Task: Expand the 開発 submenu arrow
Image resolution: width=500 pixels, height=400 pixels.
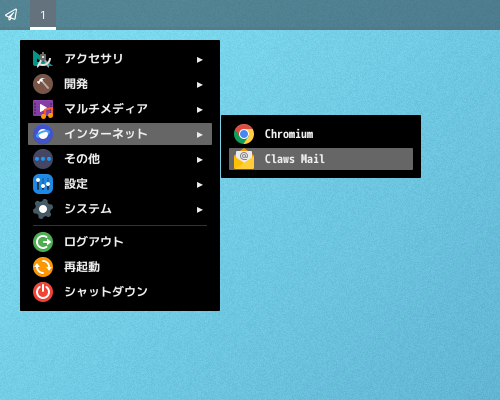Action: 200,85
